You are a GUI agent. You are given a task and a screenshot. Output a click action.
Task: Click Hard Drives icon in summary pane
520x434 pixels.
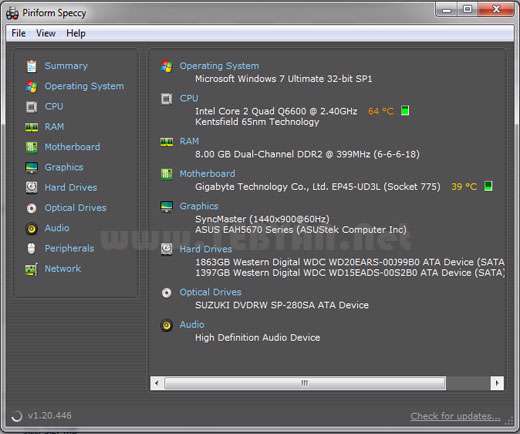click(x=167, y=249)
